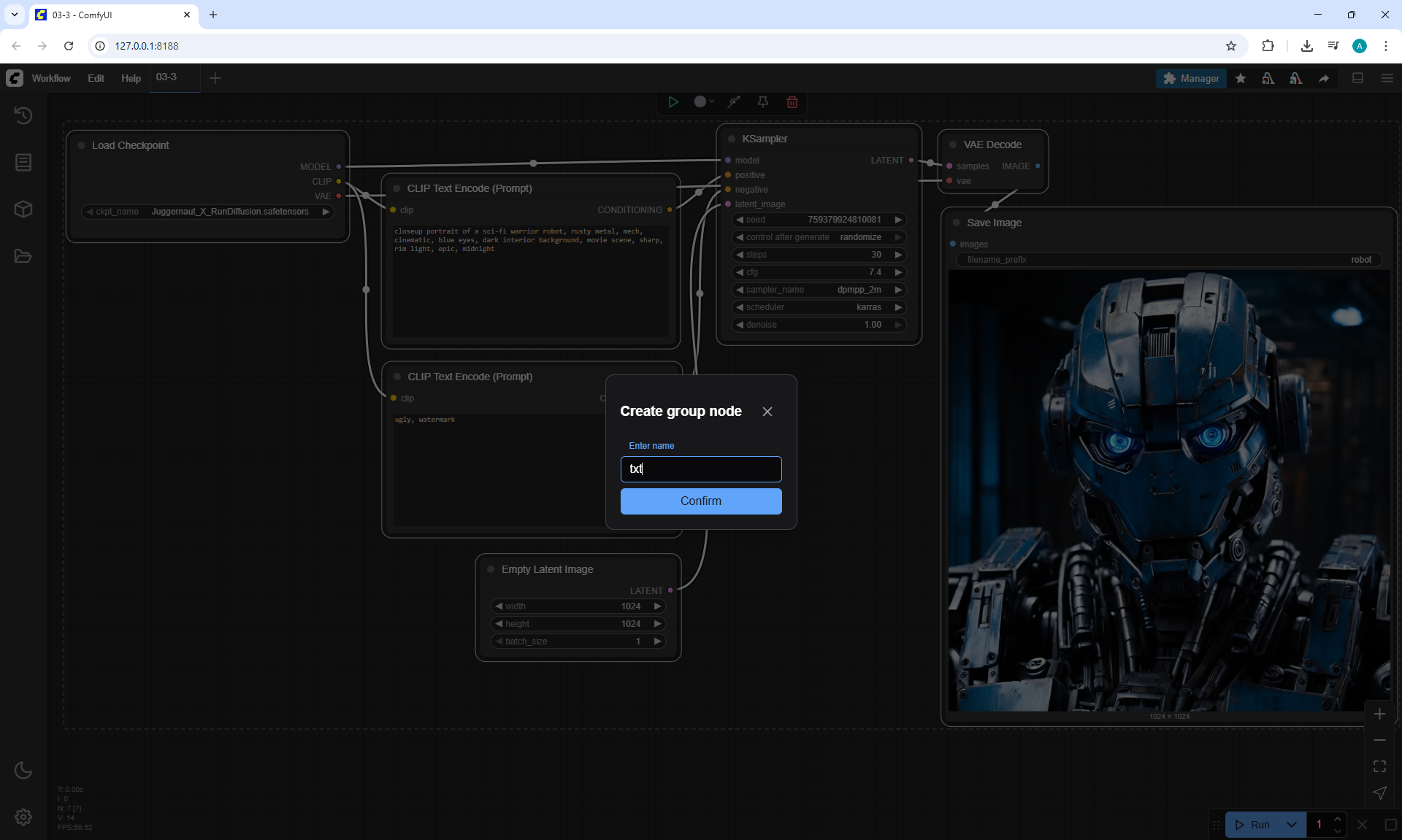The image size is (1402, 840).
Task: Open the Manager button
Action: (x=1191, y=78)
